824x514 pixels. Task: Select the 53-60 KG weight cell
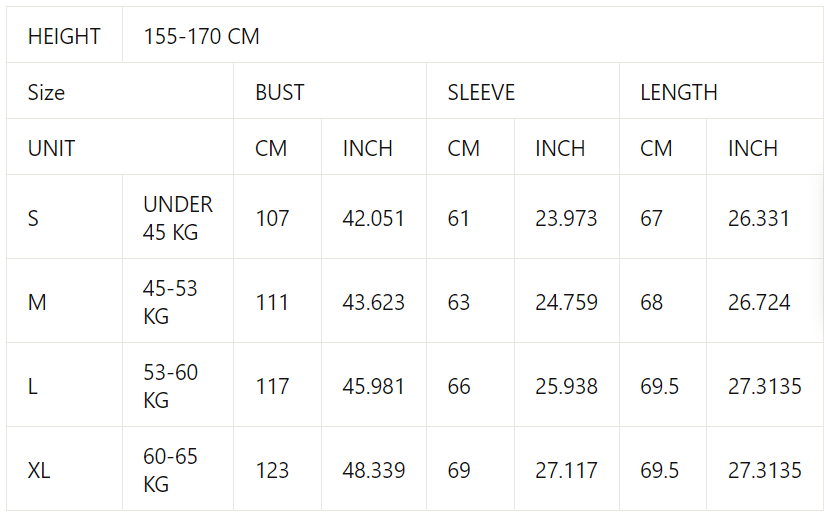171,386
